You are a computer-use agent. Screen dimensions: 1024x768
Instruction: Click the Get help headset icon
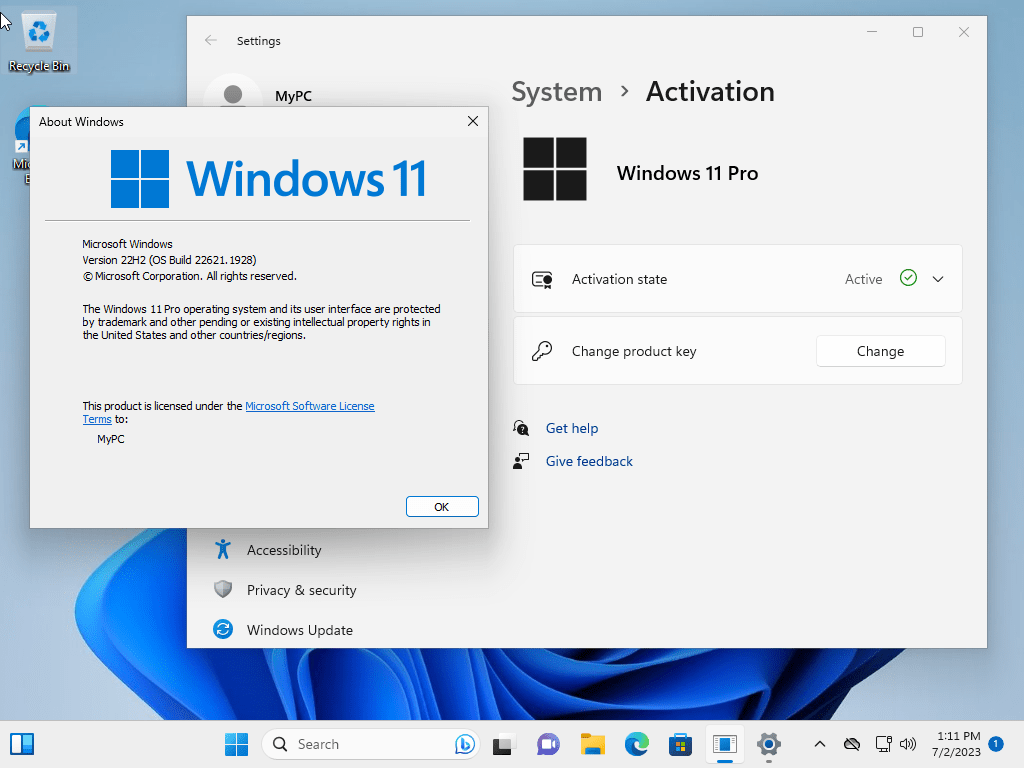[520, 428]
